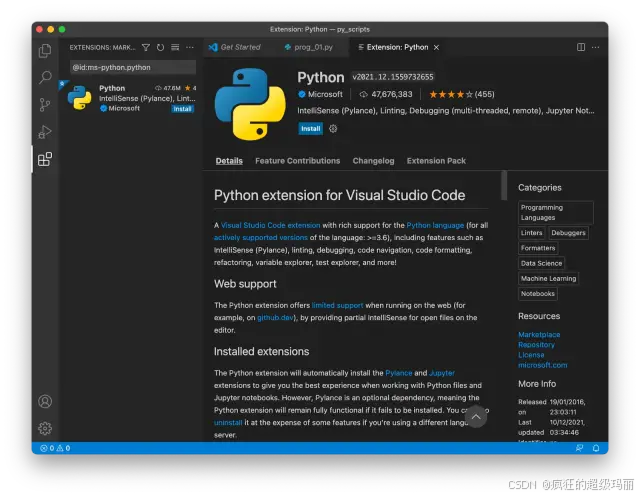Viewport: 640px width, 496px height.
Task: Click the star rating (455)
Action: point(462,95)
